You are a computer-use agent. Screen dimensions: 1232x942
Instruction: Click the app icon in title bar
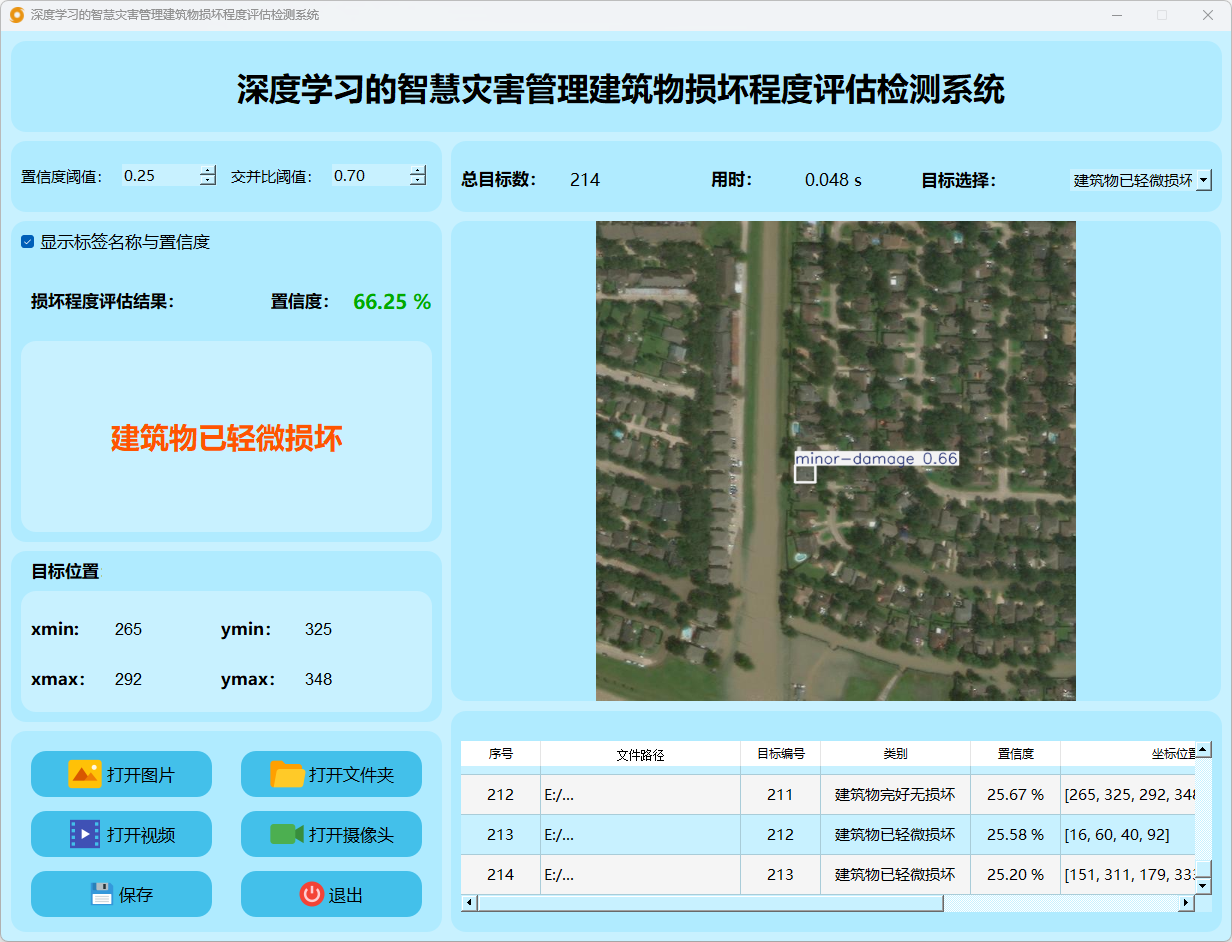(x=16, y=15)
